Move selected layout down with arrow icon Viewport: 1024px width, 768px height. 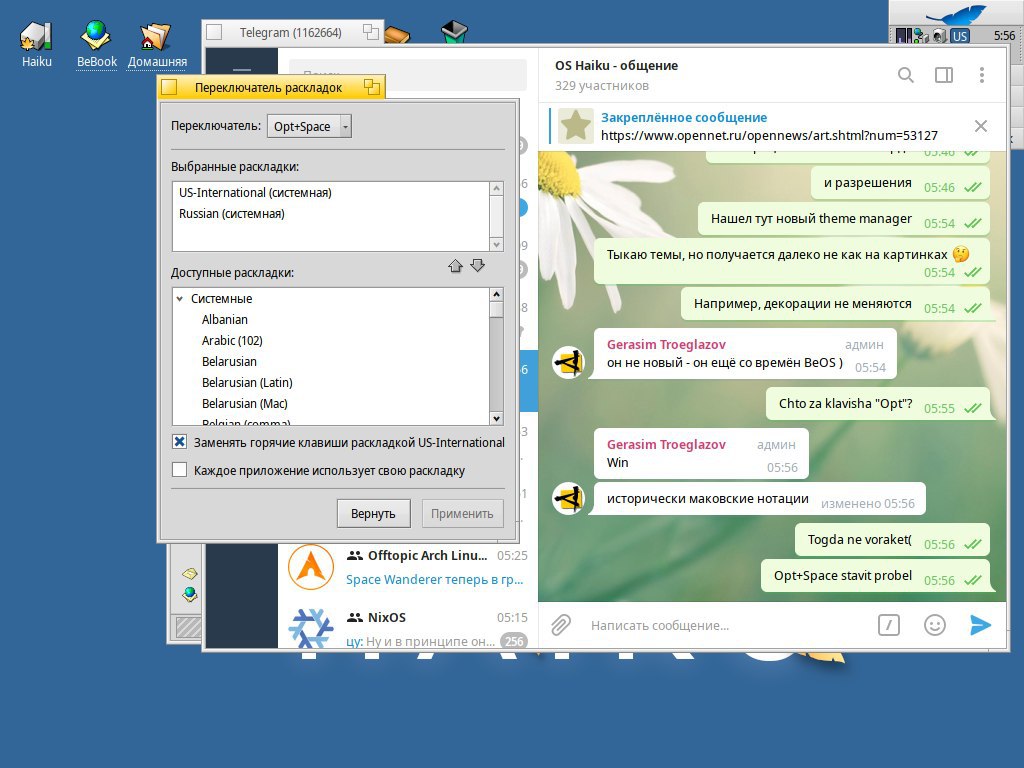tap(477, 265)
